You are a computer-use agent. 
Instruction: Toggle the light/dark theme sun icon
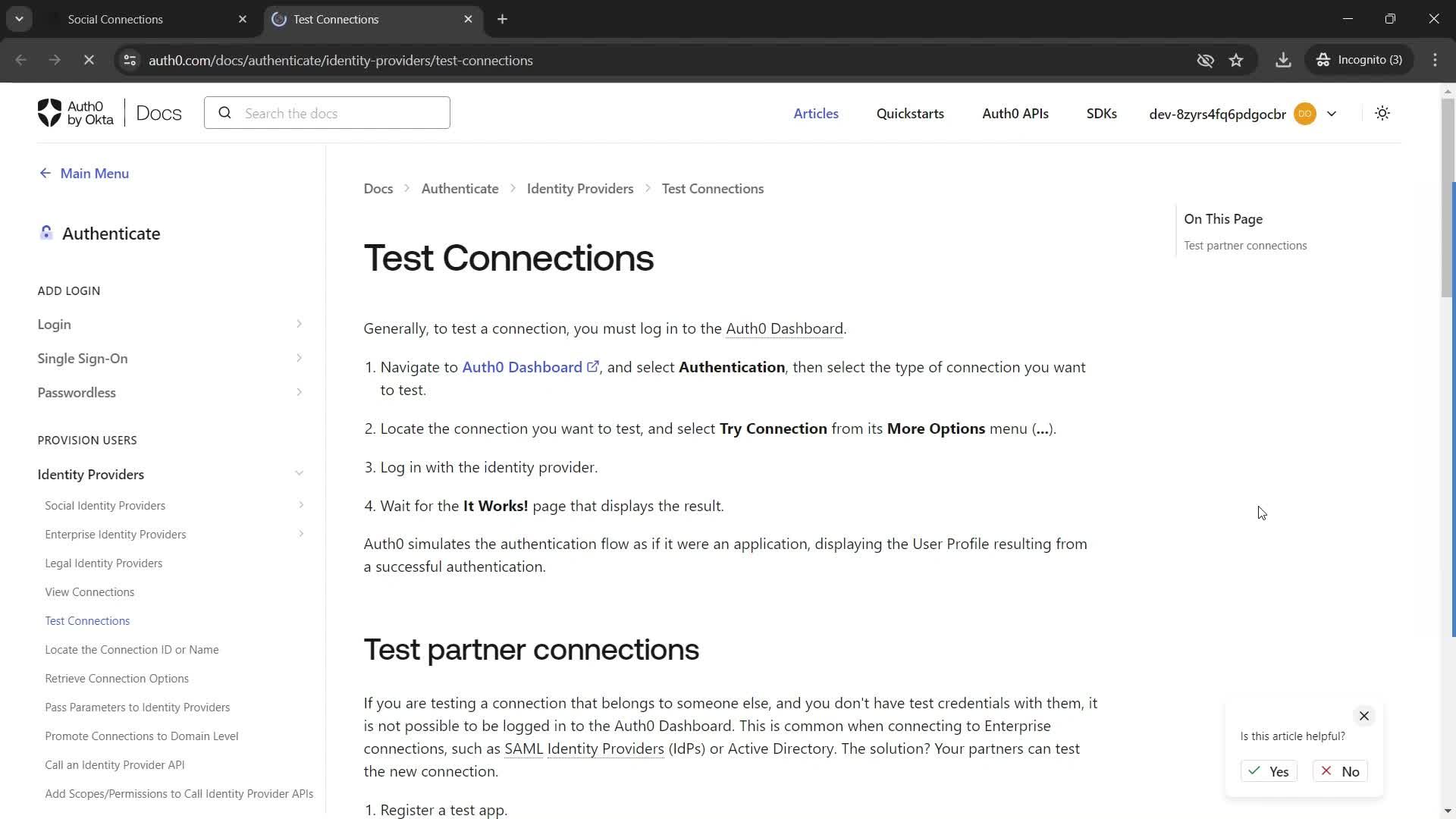1382,113
